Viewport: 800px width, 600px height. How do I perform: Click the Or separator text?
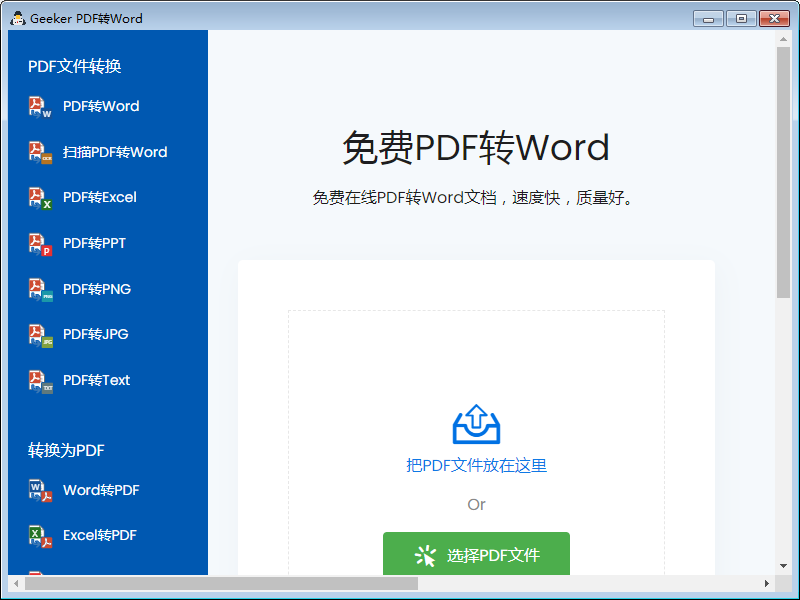pyautogui.click(x=476, y=505)
